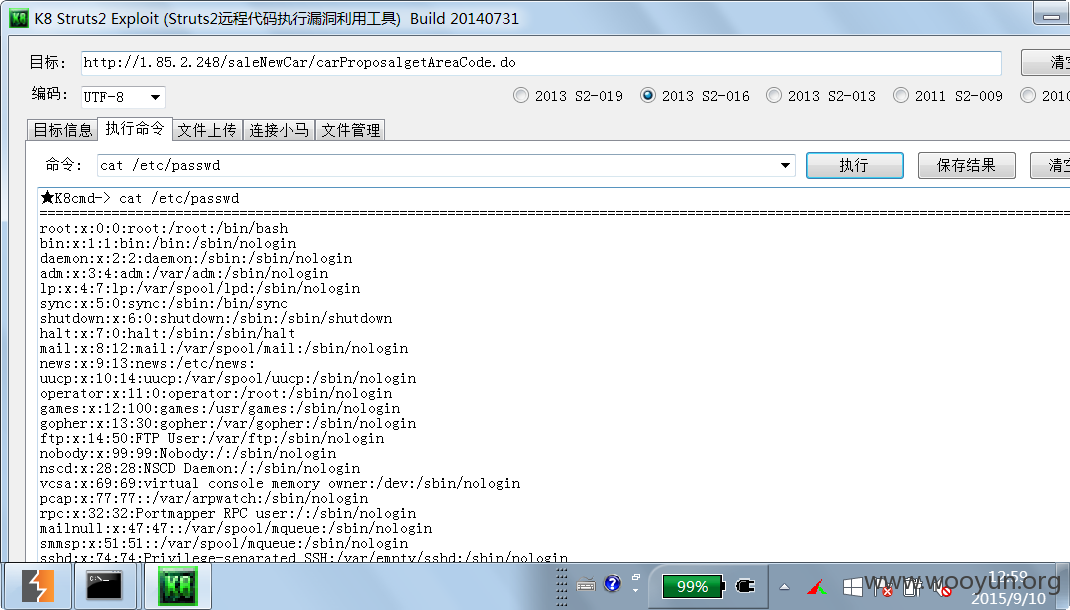Switch to the 文件上传 tab
Image resolution: width=1070 pixels, height=610 pixels.
point(207,130)
